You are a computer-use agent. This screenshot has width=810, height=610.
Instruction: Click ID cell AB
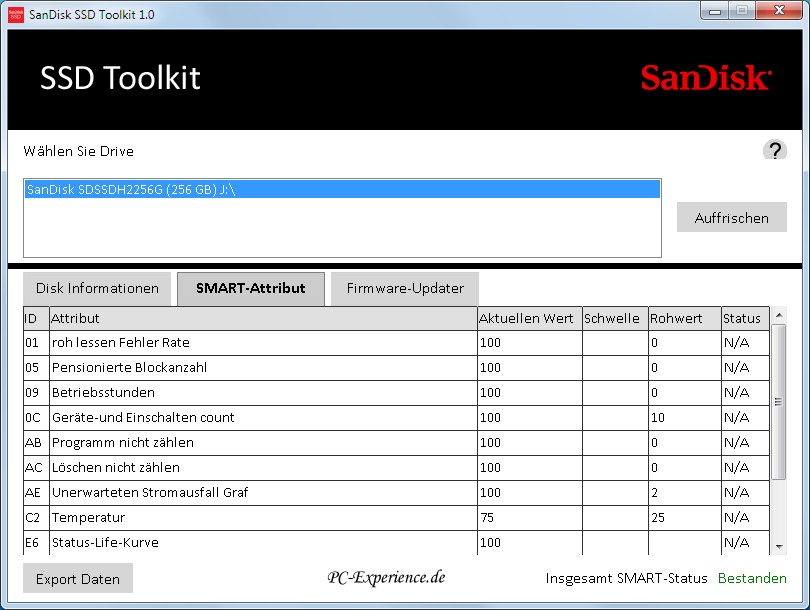click(36, 443)
